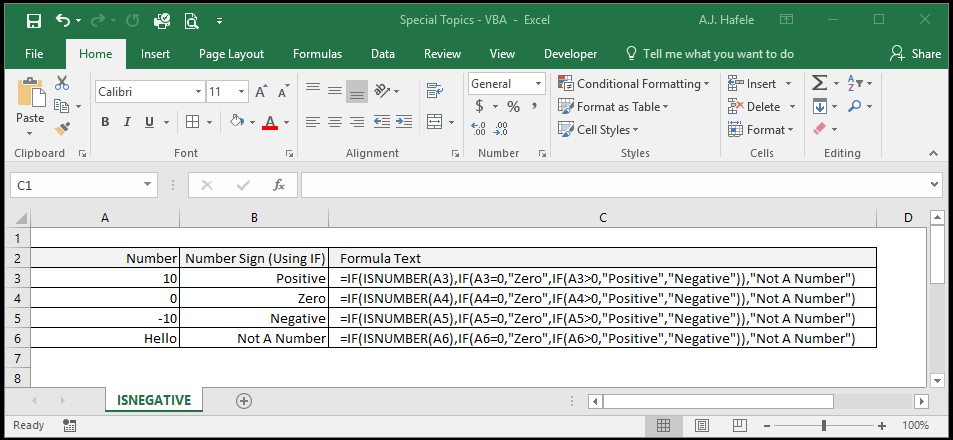Open the Paste options dropdown arrow
This screenshot has height=440, width=953.
[30, 133]
